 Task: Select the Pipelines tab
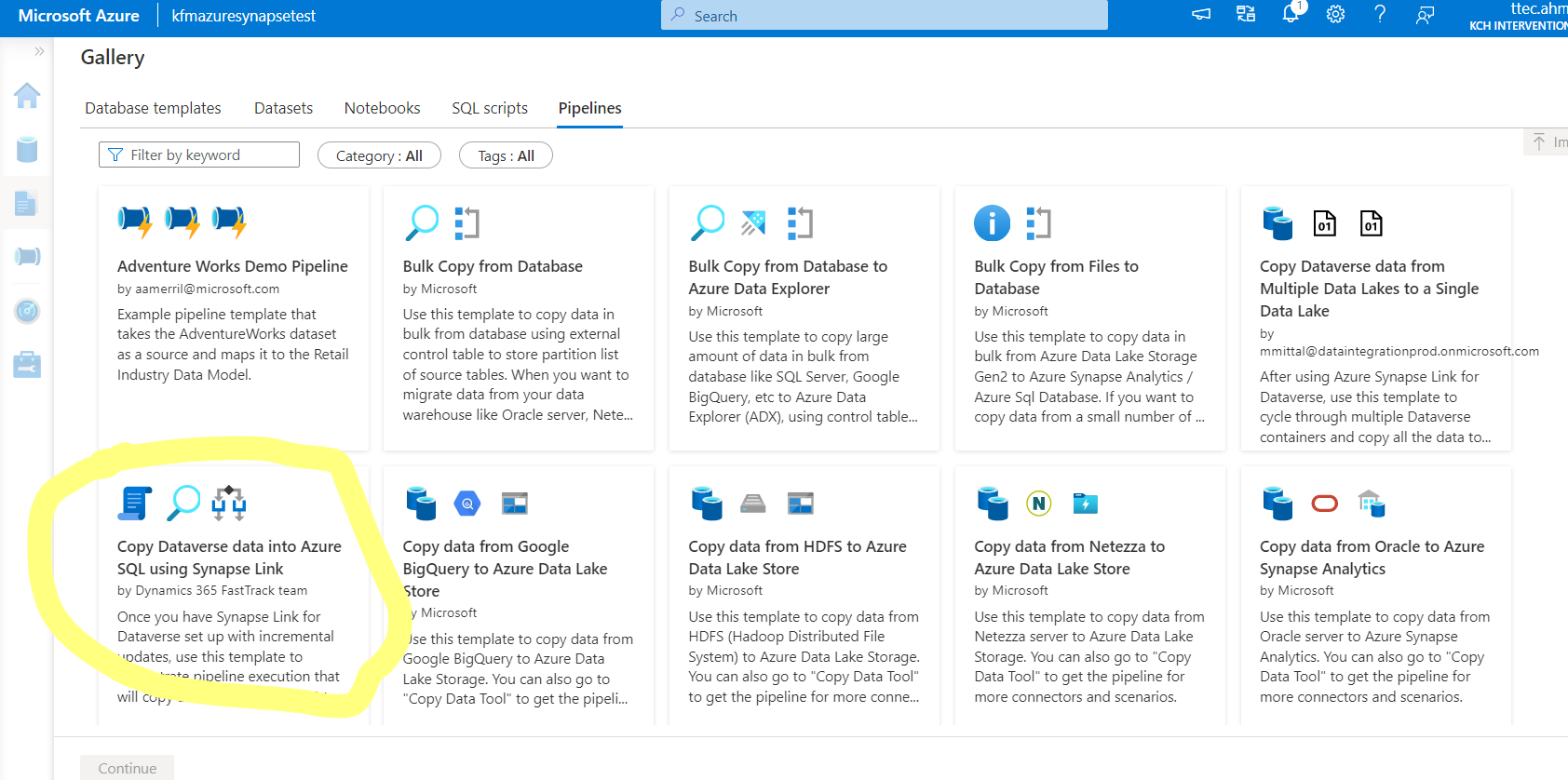[589, 108]
